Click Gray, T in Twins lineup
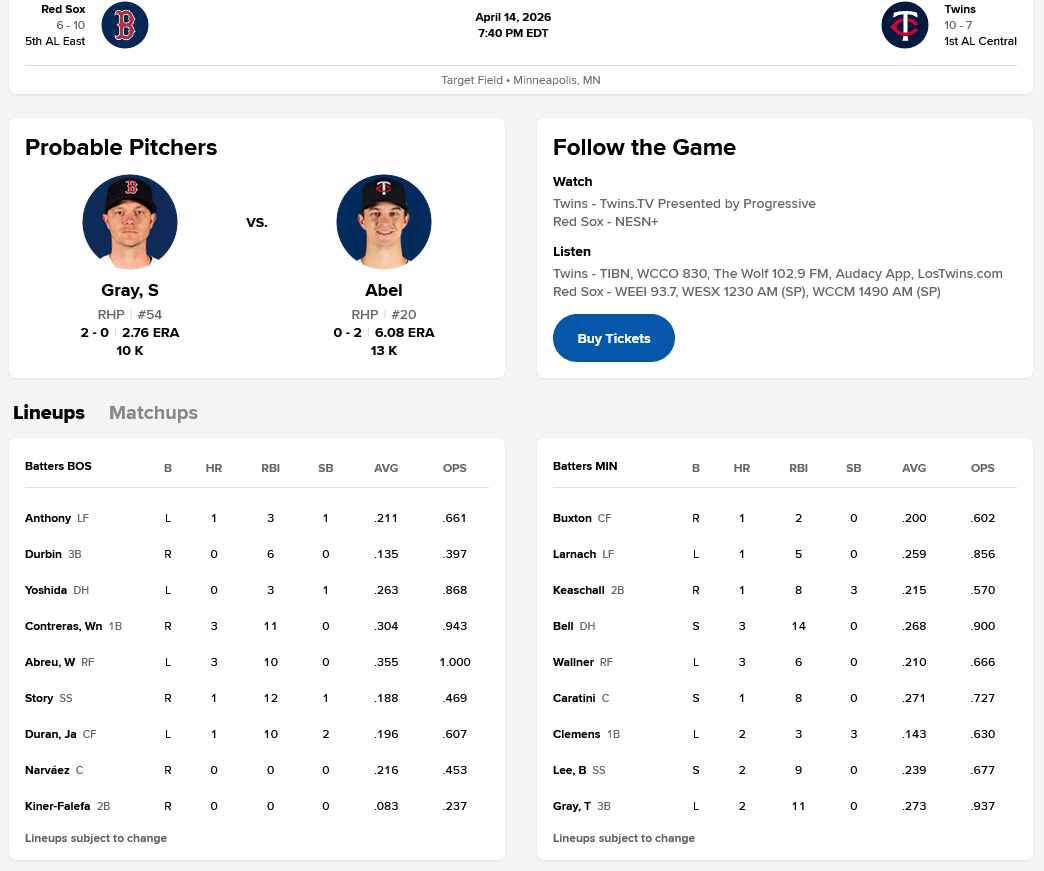This screenshot has width=1044, height=871. coord(572,806)
